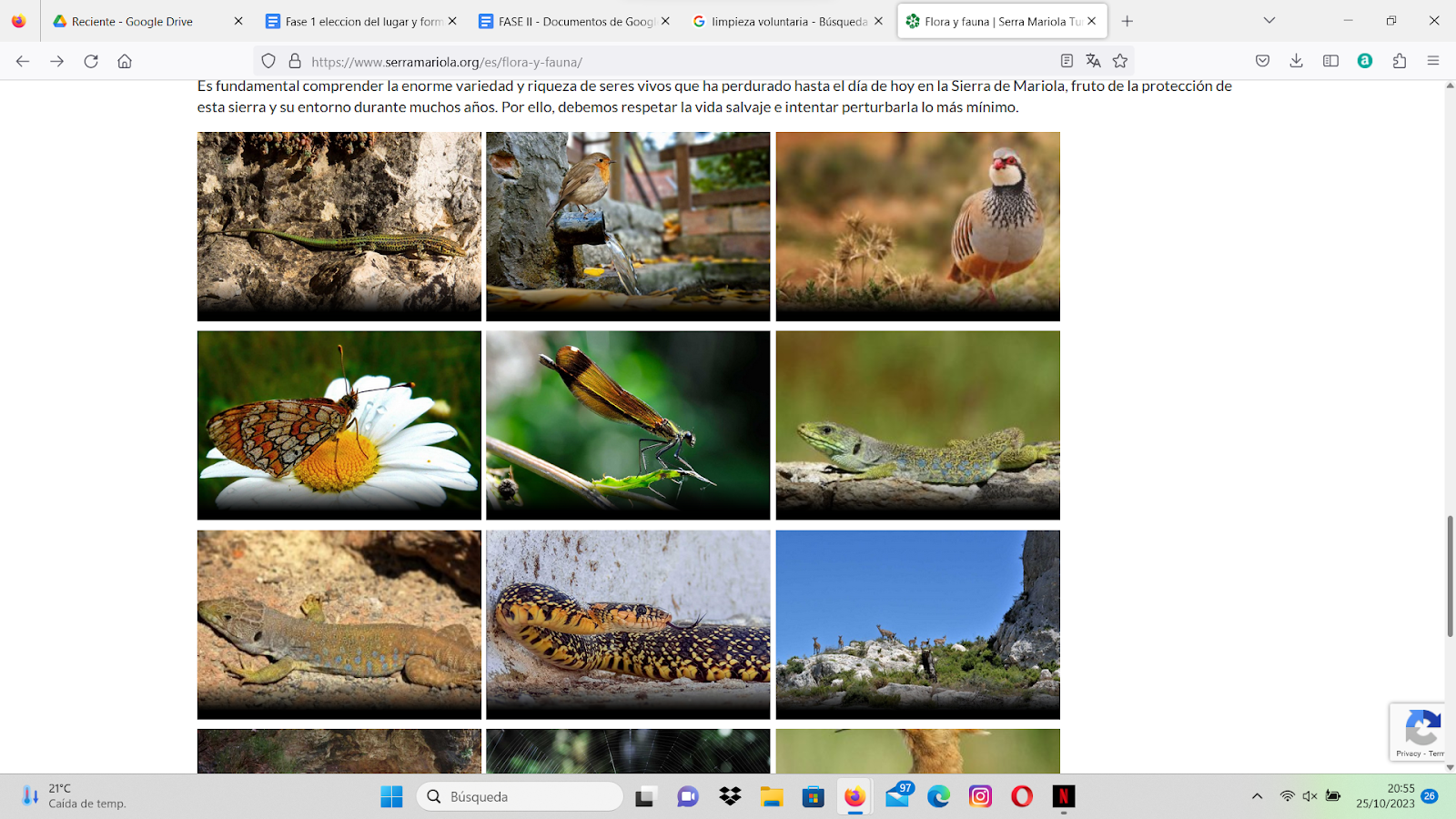Show hidden system tray icons
This screenshot has height=819, width=1456.
[1258, 796]
